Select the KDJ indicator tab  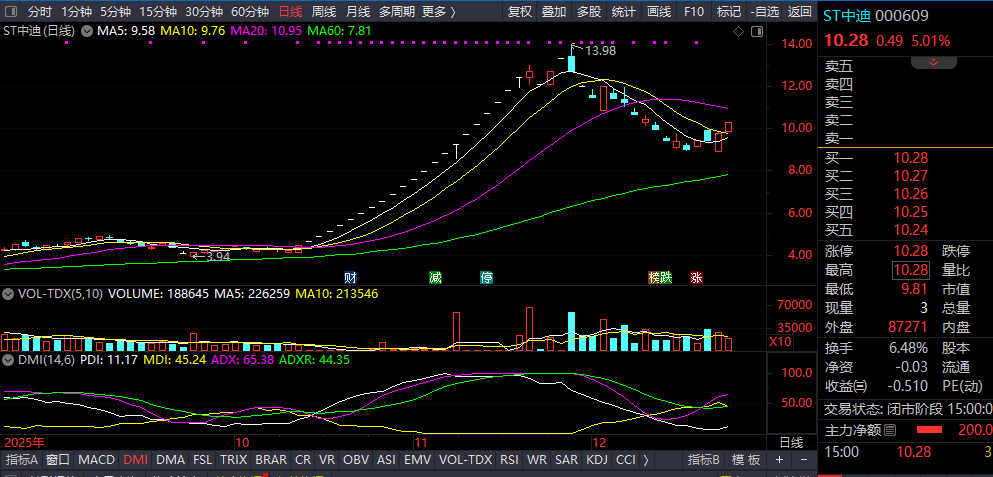click(597, 459)
